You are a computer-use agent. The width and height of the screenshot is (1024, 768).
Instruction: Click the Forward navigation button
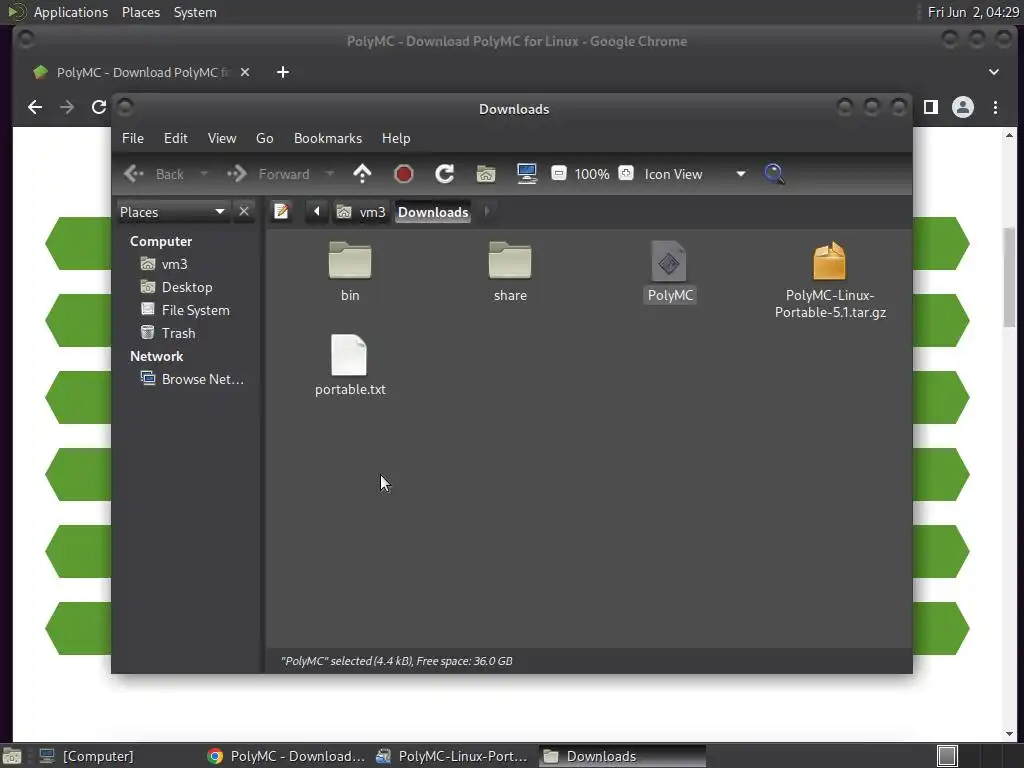[x=268, y=174]
